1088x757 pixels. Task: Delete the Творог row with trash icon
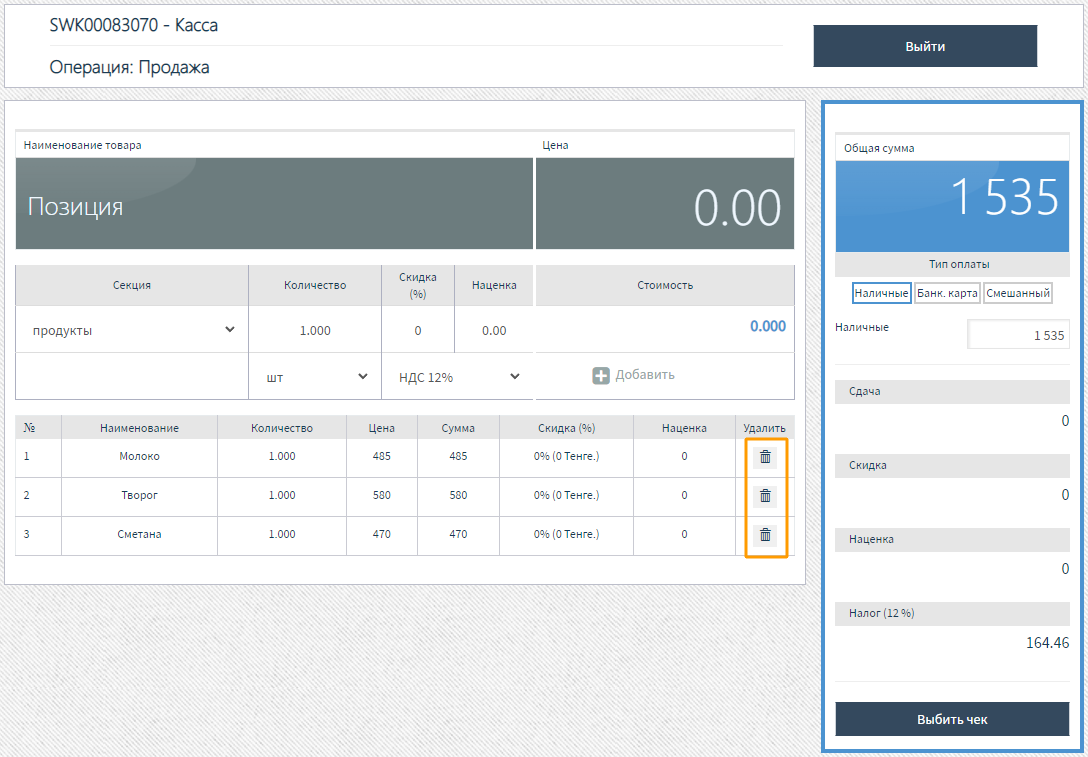(x=765, y=495)
